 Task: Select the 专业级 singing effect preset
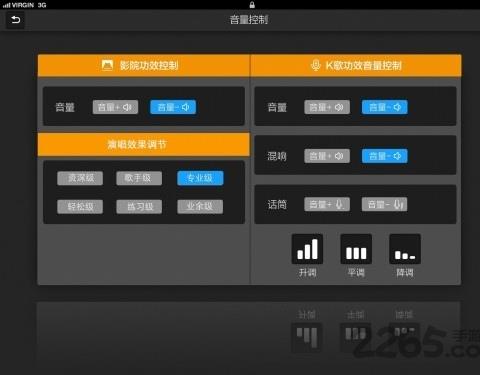click(x=200, y=178)
